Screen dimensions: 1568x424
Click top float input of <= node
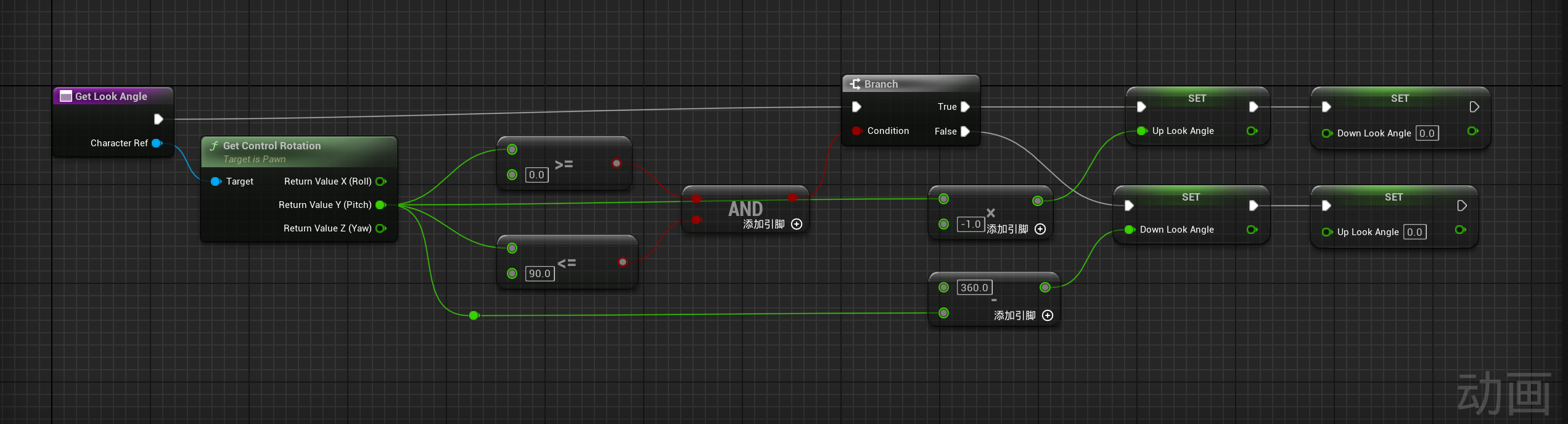[512, 248]
